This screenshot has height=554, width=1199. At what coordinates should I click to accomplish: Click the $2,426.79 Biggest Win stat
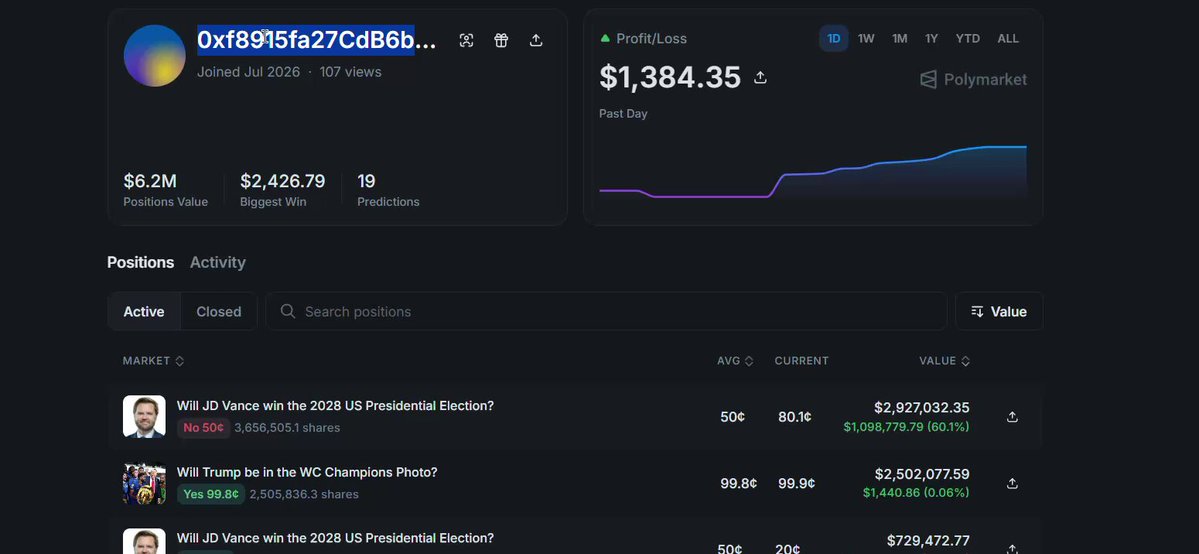coord(282,190)
